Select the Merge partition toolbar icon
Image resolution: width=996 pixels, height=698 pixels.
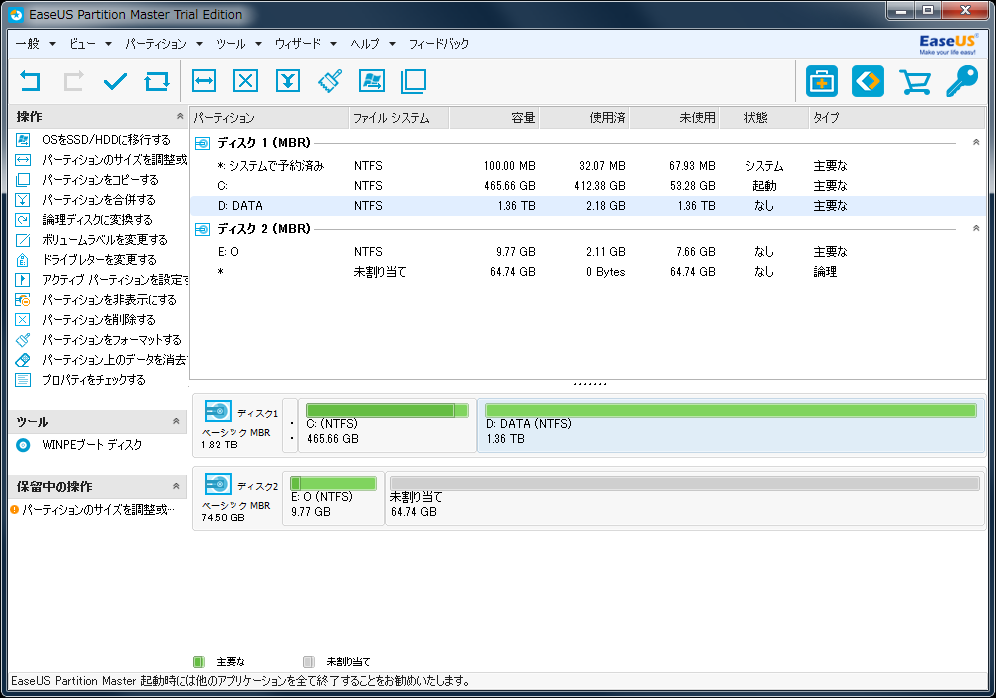(288, 81)
